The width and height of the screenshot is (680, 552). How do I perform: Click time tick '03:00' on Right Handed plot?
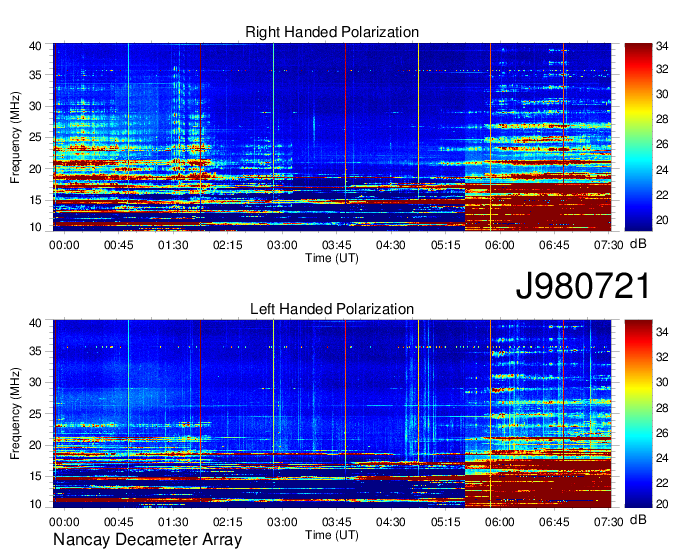282,245
